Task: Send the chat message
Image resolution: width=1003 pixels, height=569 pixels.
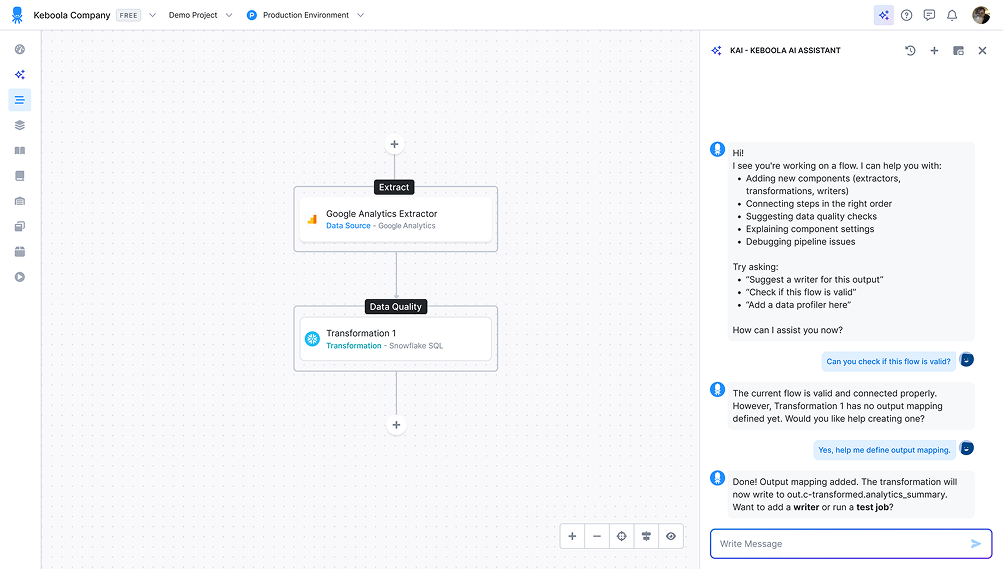Action: [x=975, y=543]
